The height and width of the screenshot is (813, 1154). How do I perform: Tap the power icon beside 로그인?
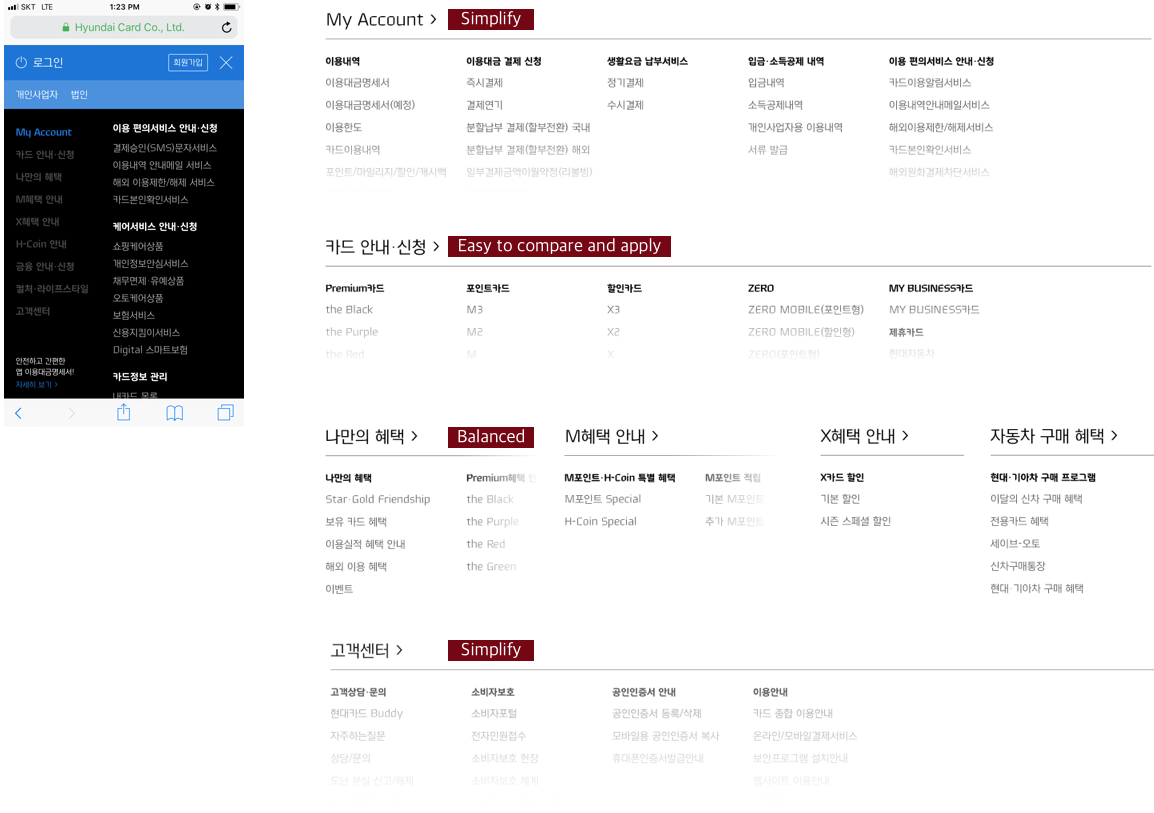(x=21, y=63)
